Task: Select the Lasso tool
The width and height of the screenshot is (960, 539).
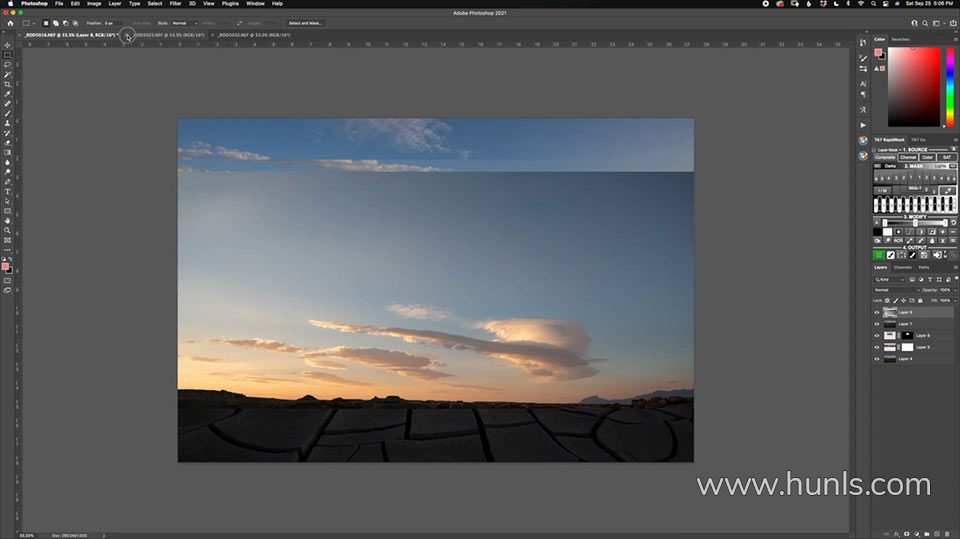Action: click(7, 64)
